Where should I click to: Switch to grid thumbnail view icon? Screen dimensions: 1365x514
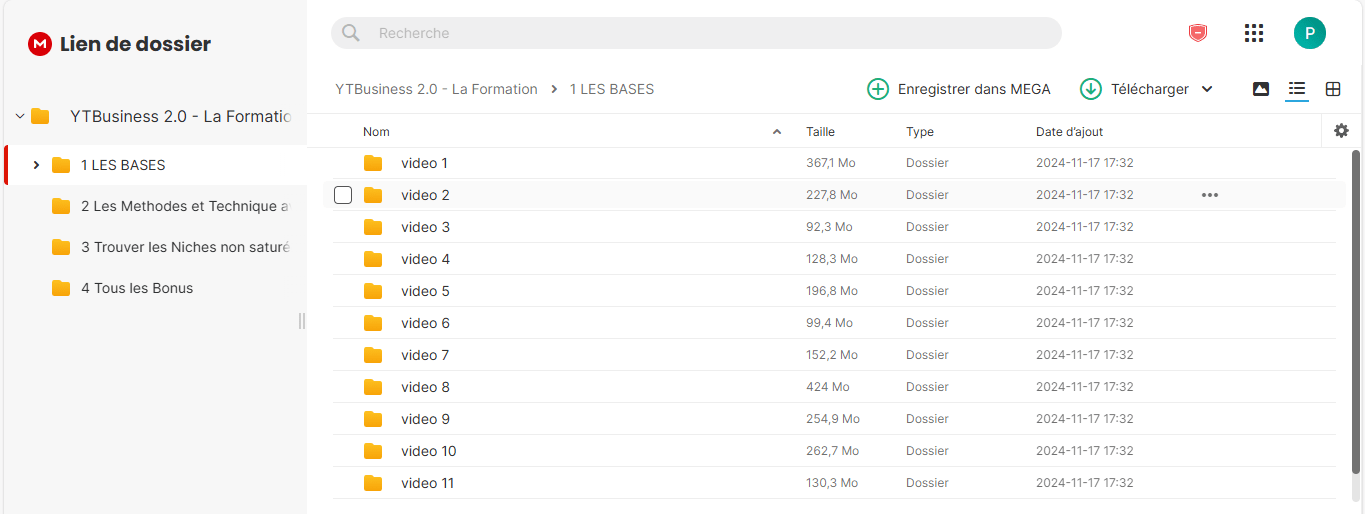pos(1333,89)
